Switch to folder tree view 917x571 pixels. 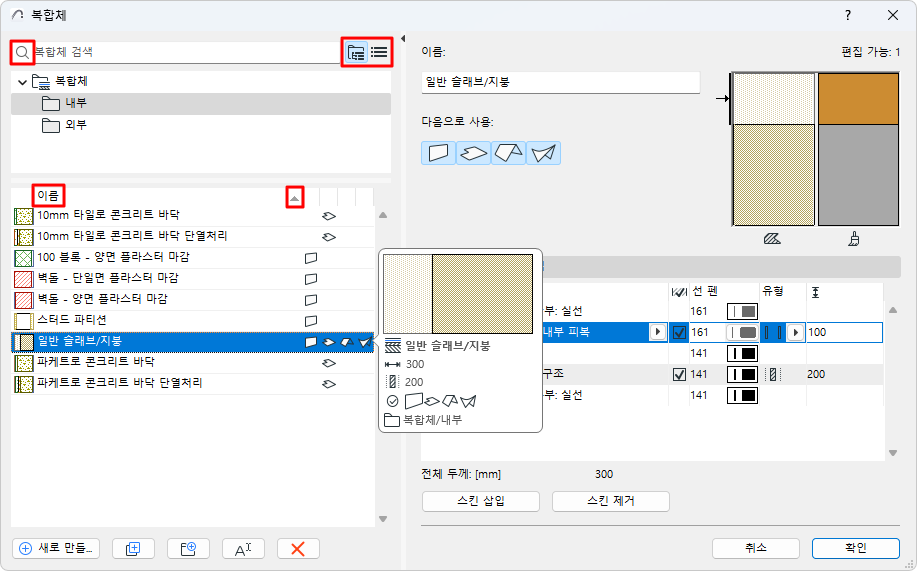click(x=356, y=53)
